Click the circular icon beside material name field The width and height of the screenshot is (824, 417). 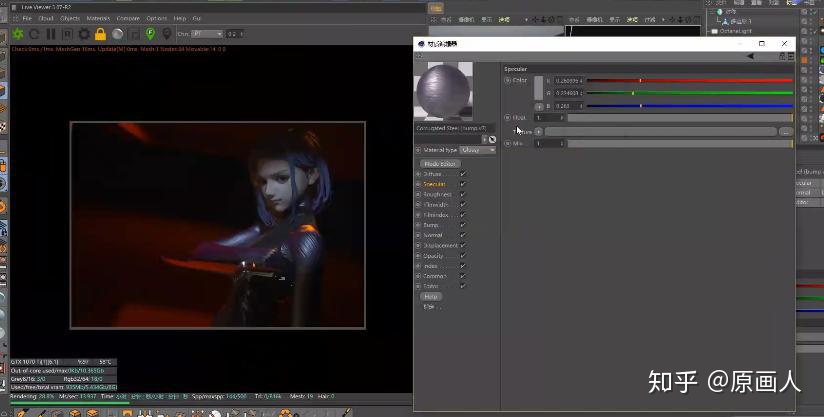492,139
